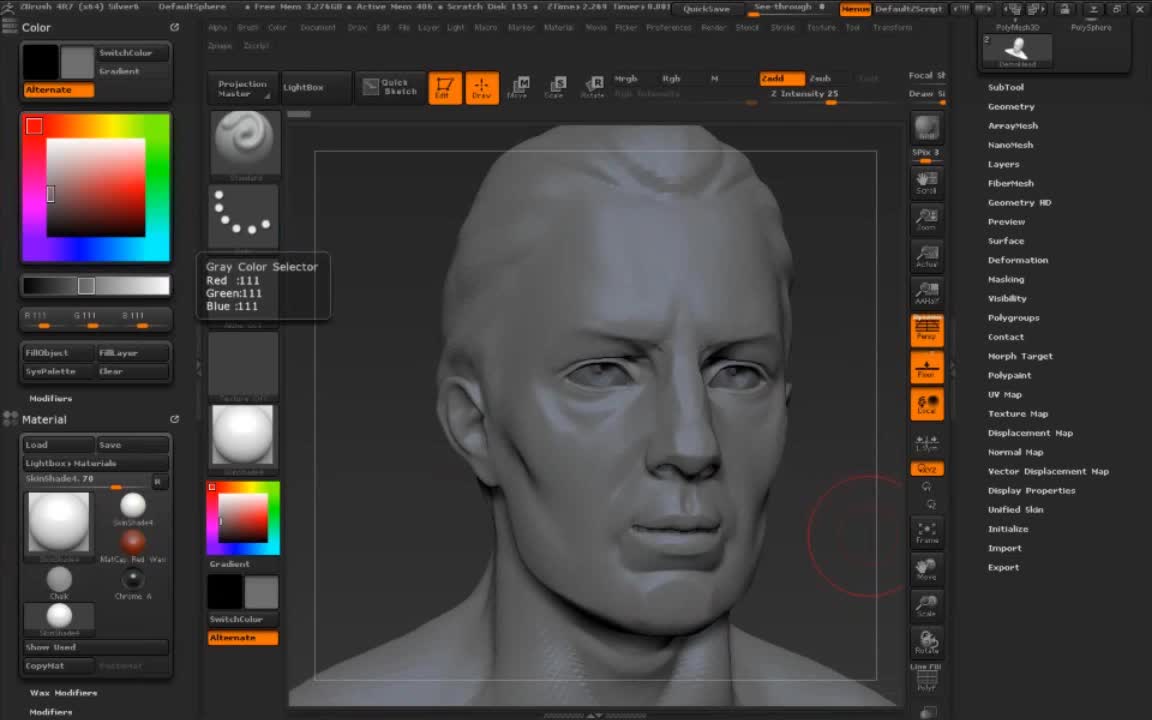Open the Stroke menu
Viewport: 1152px width, 720px height.
pos(782,27)
